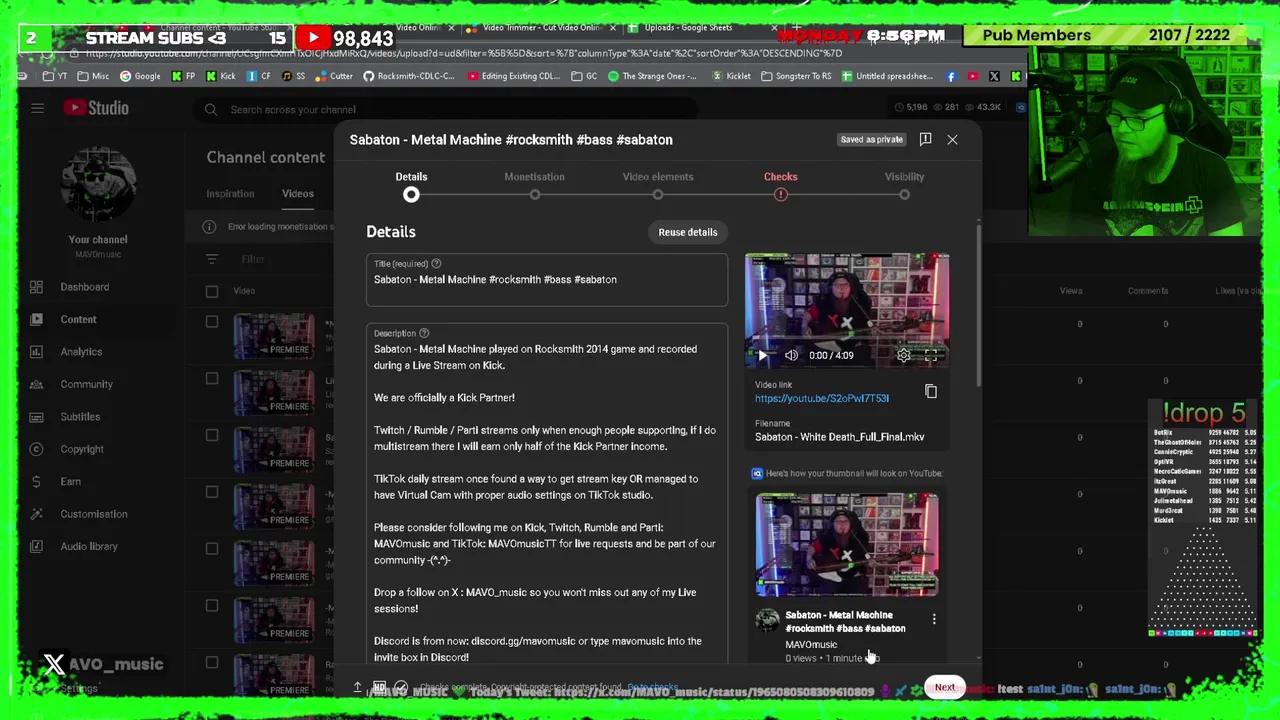Open video preview settings gear
Screen dimensions: 1280x720
point(903,355)
